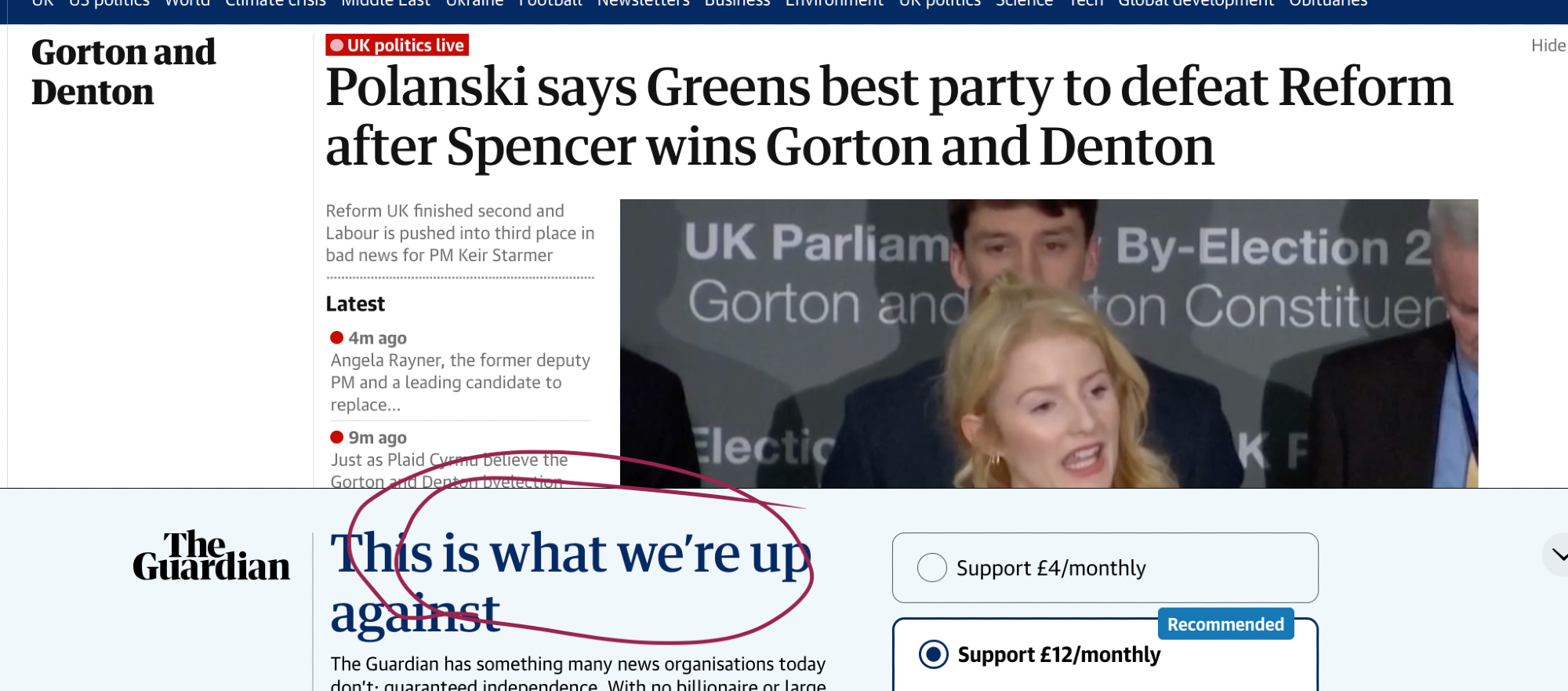Open Newsletters in the navigation bar

pos(643,4)
